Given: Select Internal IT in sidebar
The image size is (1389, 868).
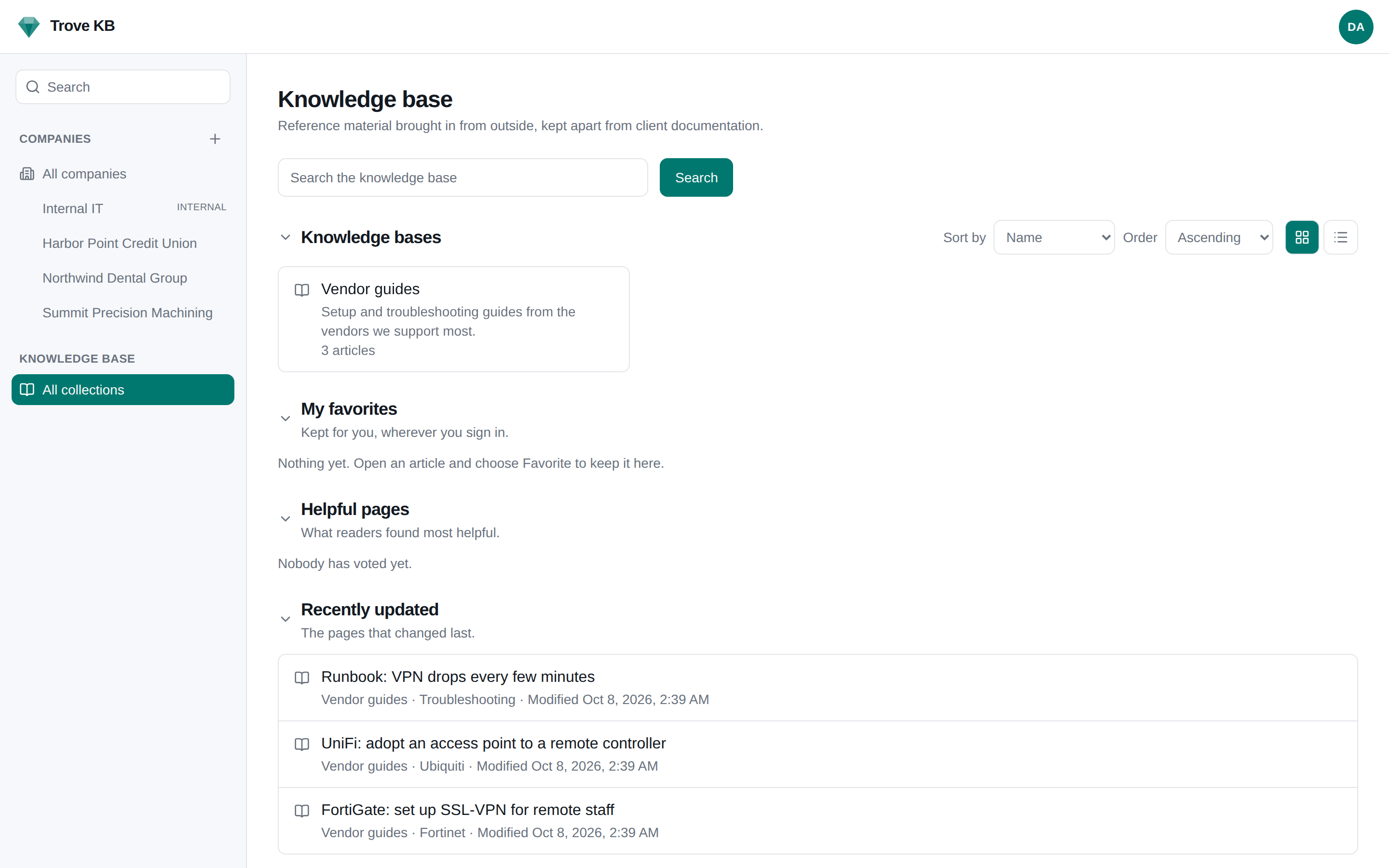Looking at the screenshot, I should 123,208.
